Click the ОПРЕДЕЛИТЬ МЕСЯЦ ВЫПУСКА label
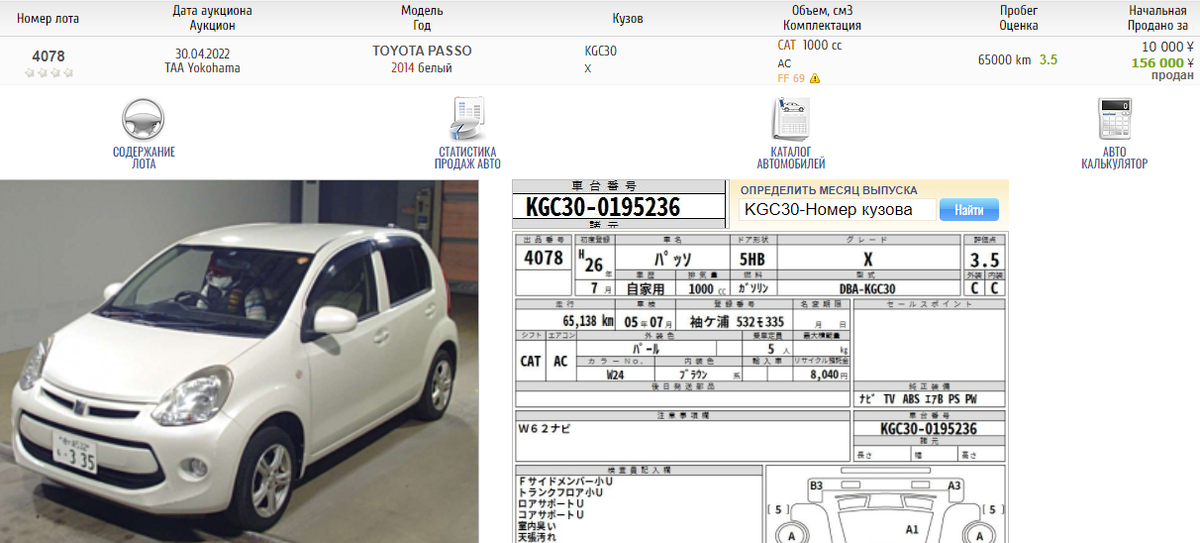 [x=828, y=190]
